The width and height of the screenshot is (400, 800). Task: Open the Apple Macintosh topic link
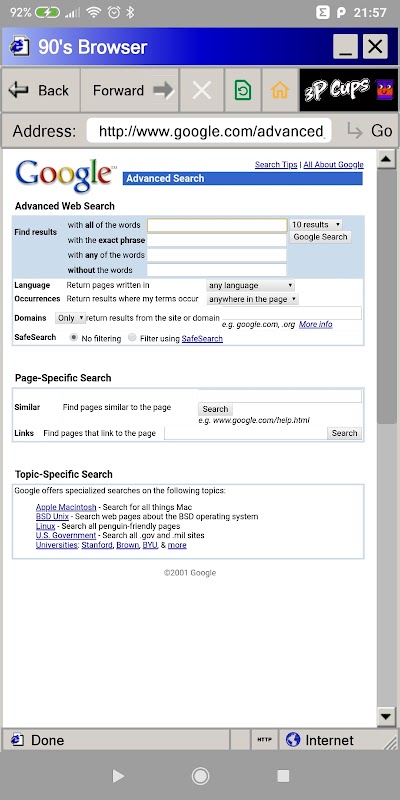click(66, 507)
